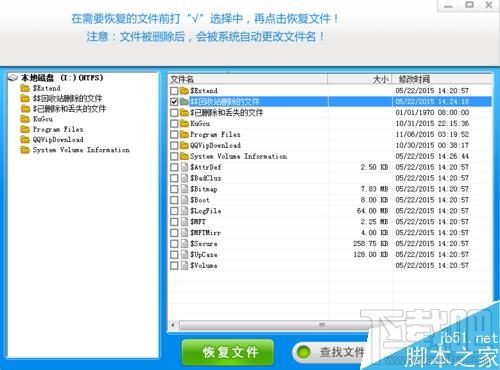Click the Program Files folder icon in tree
This screenshot has height=370, width=500.
(25, 129)
